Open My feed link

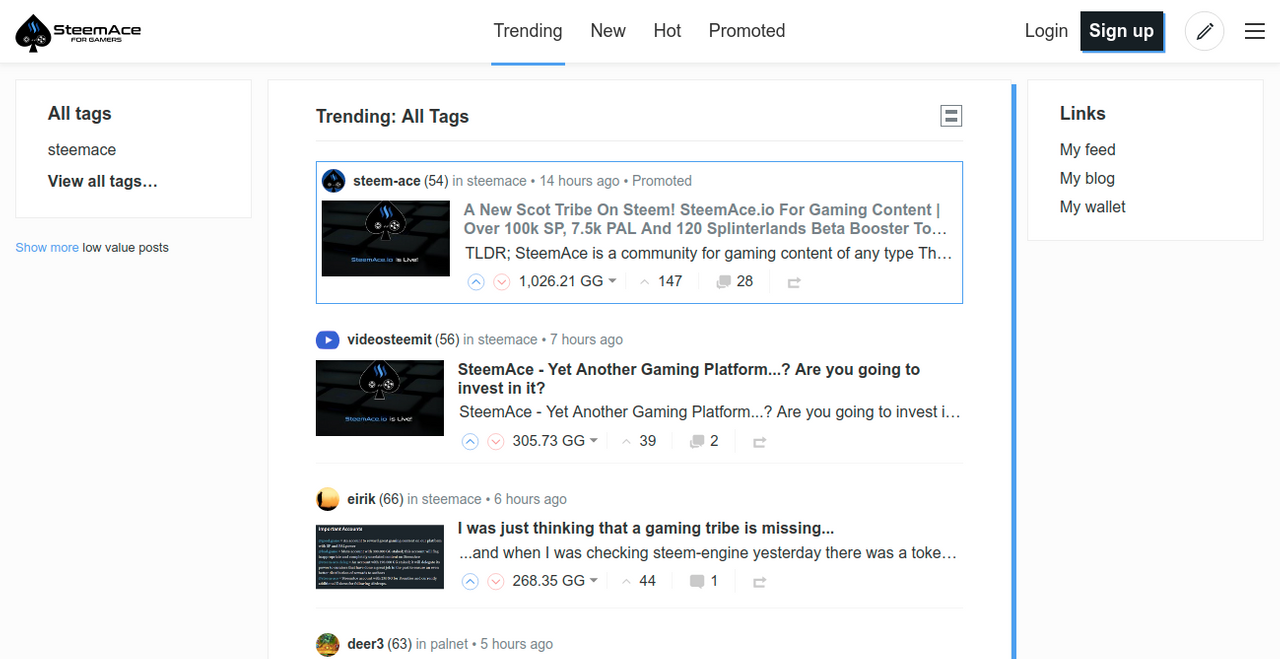(x=1088, y=150)
